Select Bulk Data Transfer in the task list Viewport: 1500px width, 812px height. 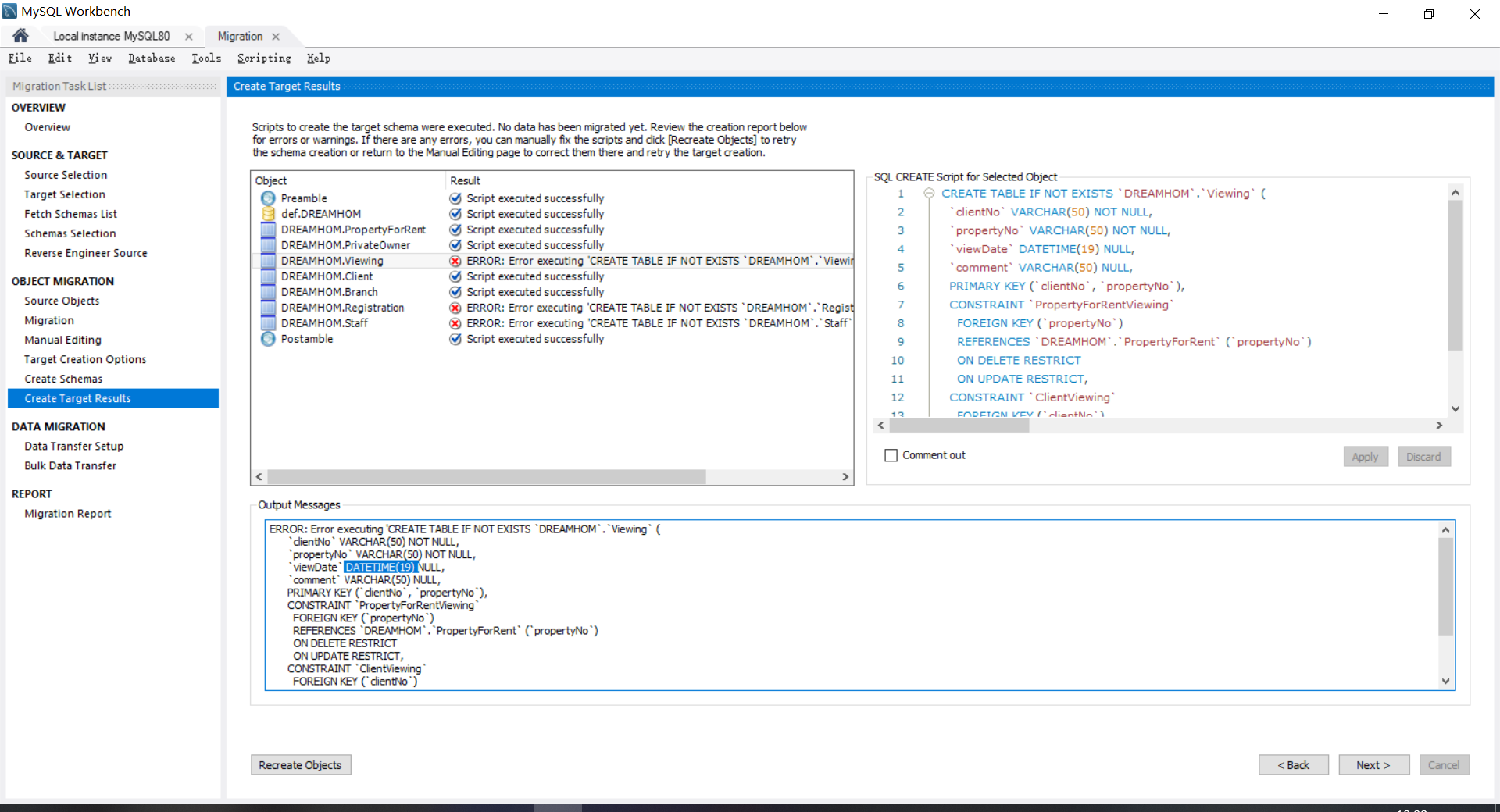point(70,465)
